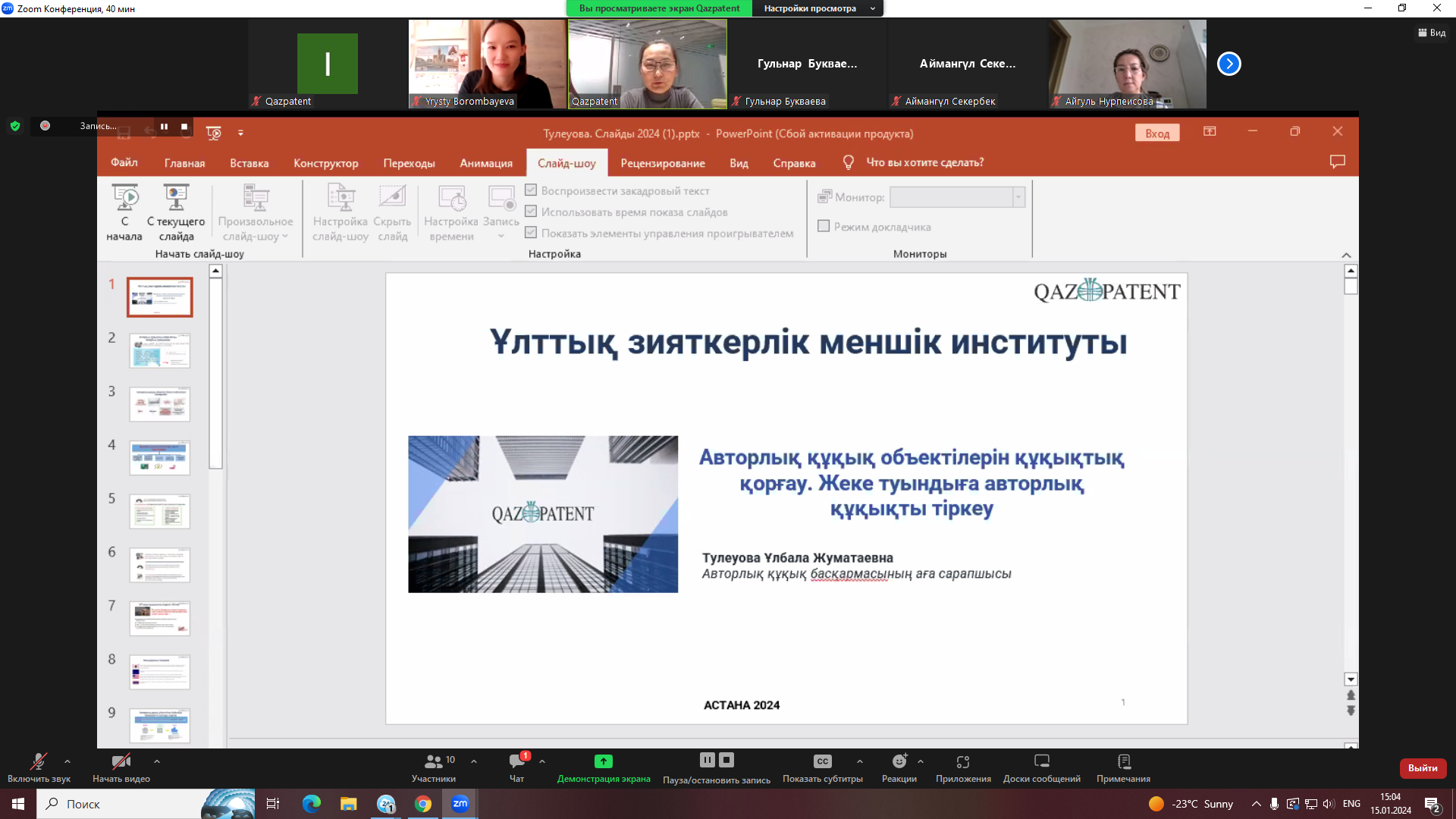Screen dimensions: 1456x819
Task: Start slideshow From Beginning icon
Action: (x=124, y=199)
